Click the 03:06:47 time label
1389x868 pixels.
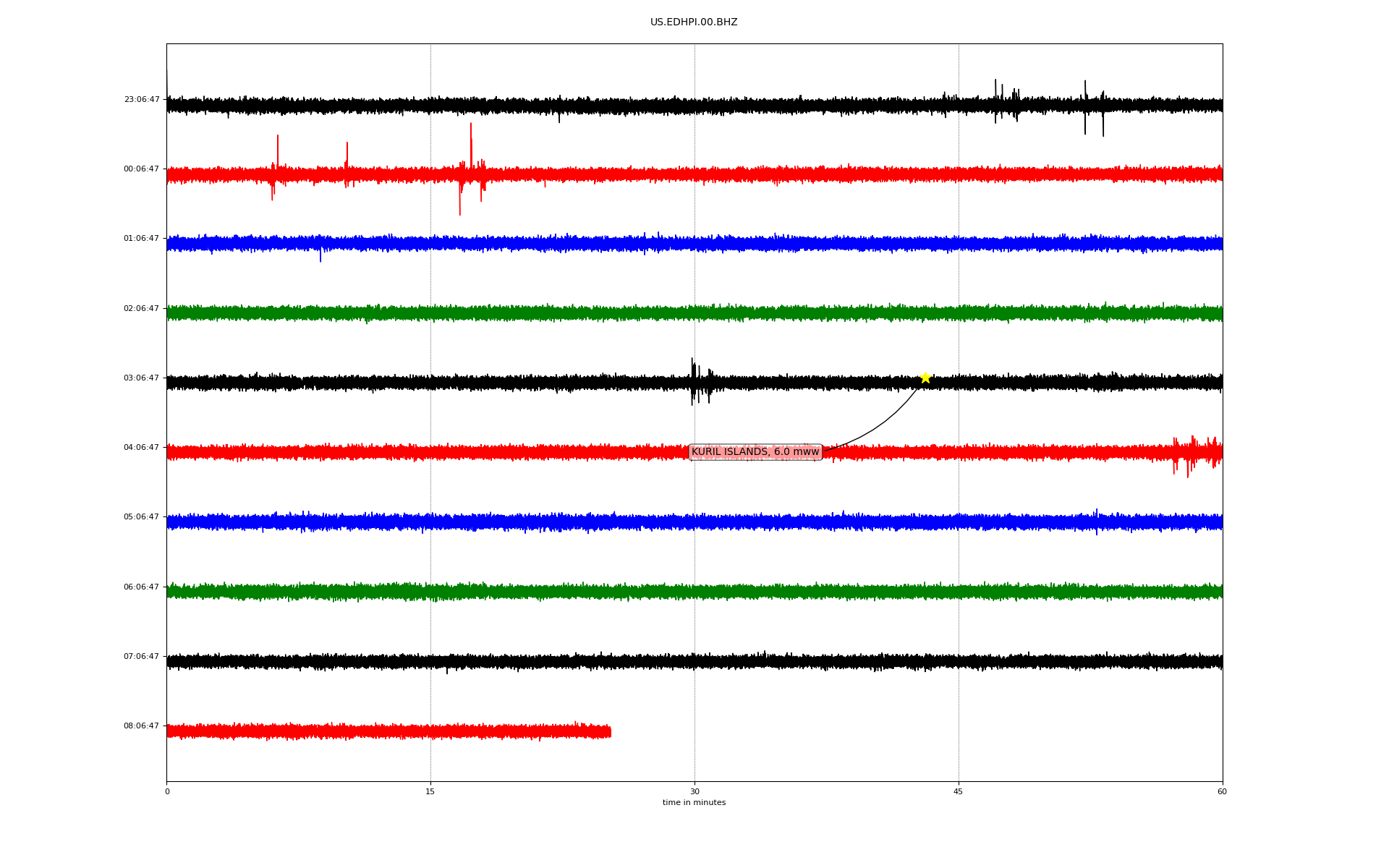coord(142,378)
